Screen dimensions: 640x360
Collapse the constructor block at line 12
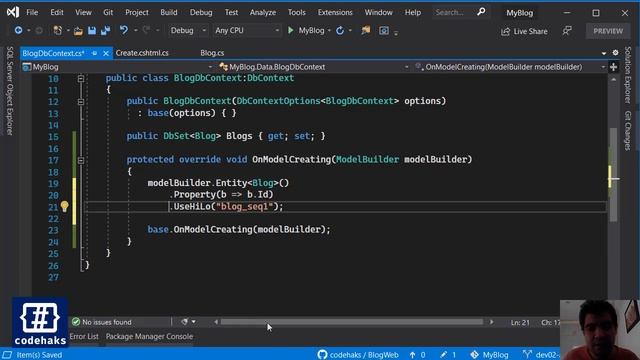pyautogui.click(x=81, y=102)
